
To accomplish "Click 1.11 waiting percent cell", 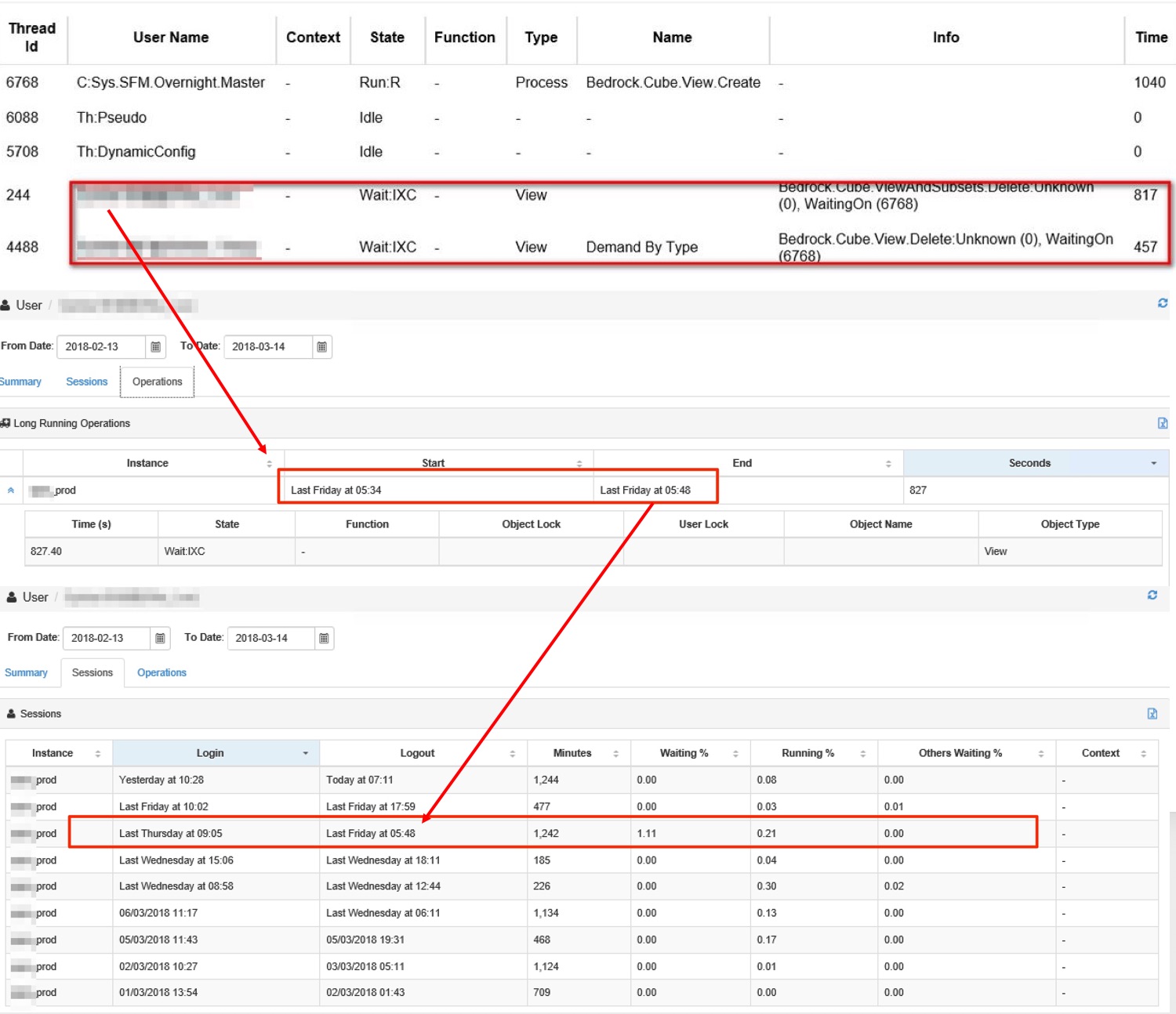I will 647,833.
